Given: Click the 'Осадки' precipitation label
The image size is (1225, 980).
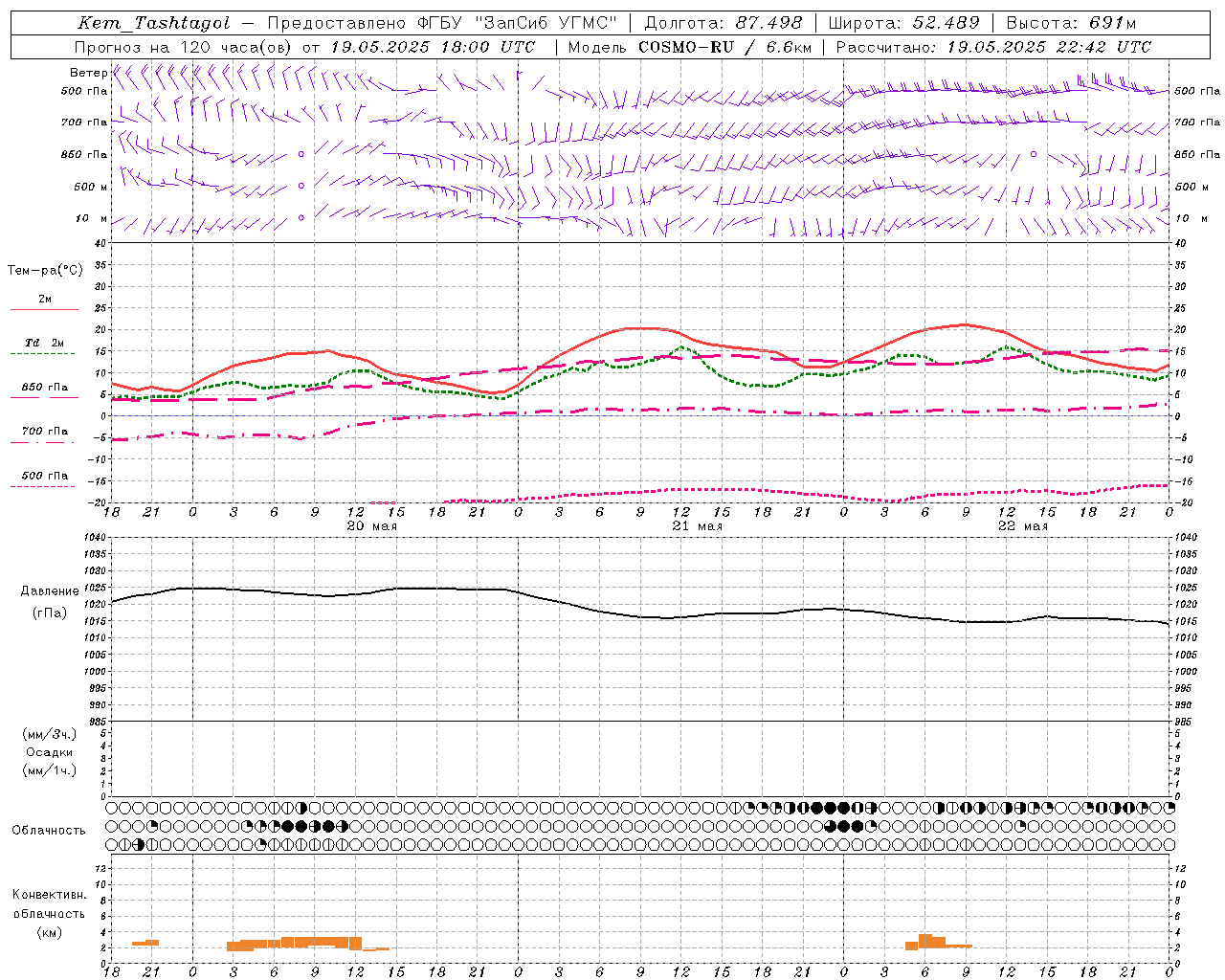Looking at the screenshot, I should [50, 752].
